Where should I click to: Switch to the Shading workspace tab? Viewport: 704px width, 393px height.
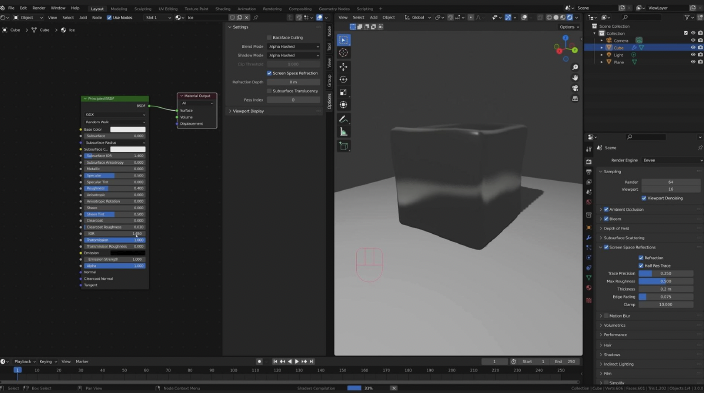[223, 9]
